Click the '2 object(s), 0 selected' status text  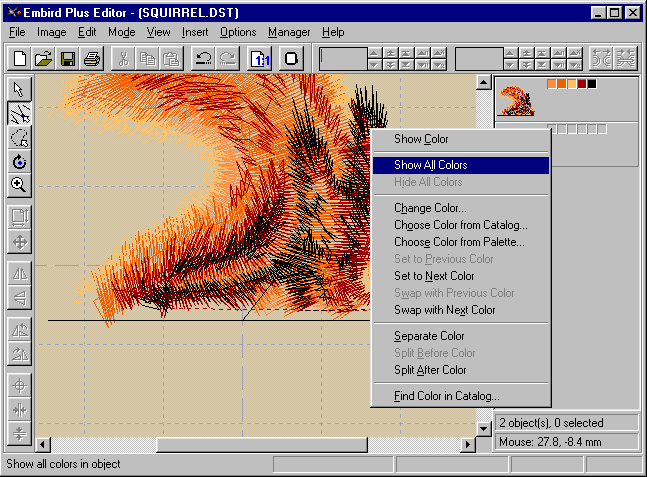pyautogui.click(x=551, y=423)
